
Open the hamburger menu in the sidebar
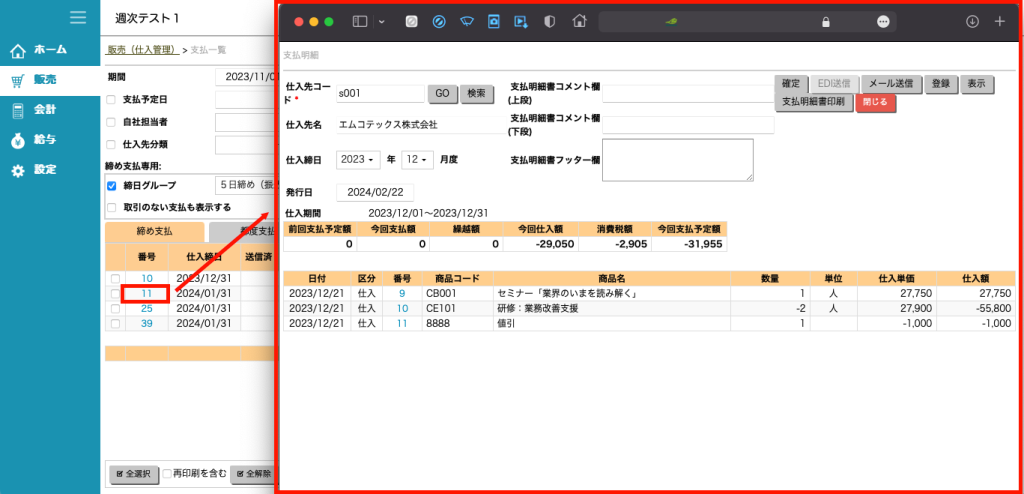click(78, 18)
